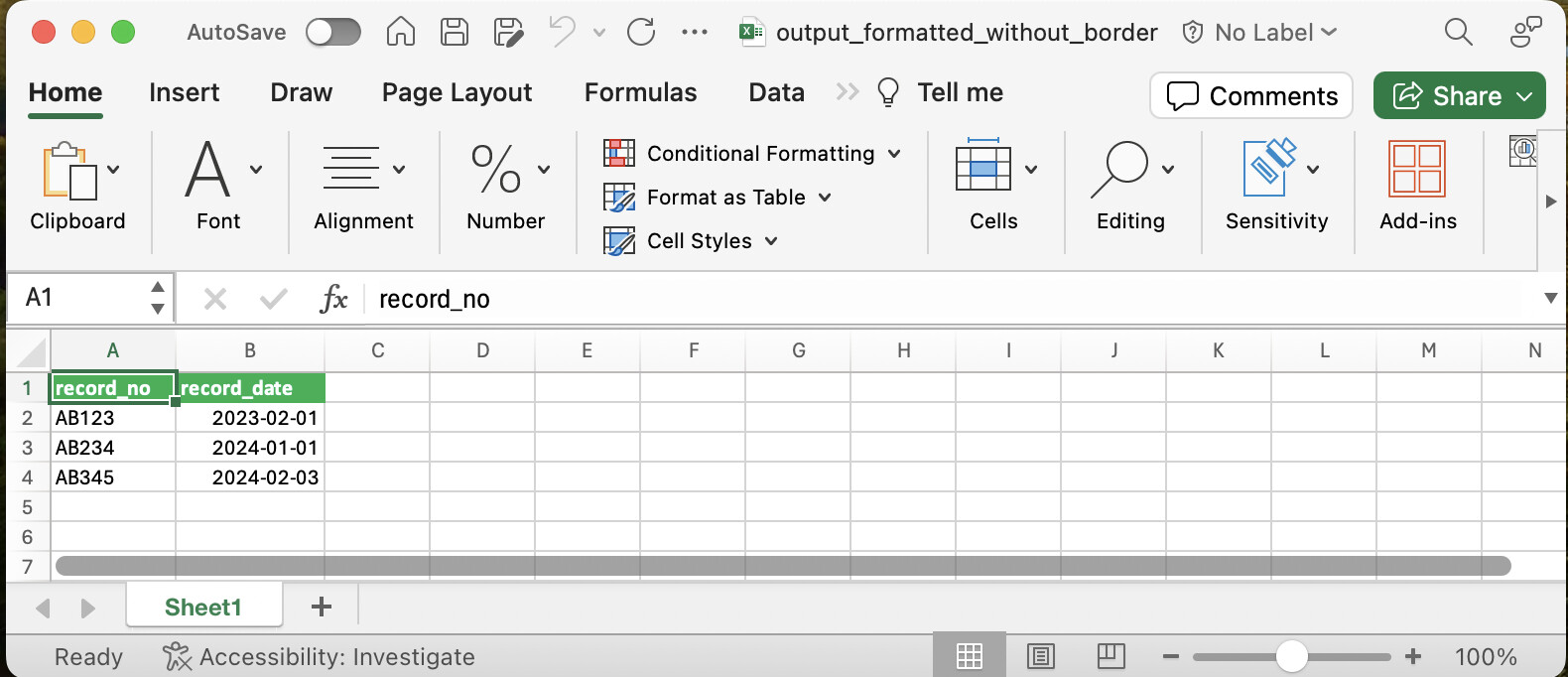Select the Sheet1 tab
1568x677 pixels.
point(203,607)
